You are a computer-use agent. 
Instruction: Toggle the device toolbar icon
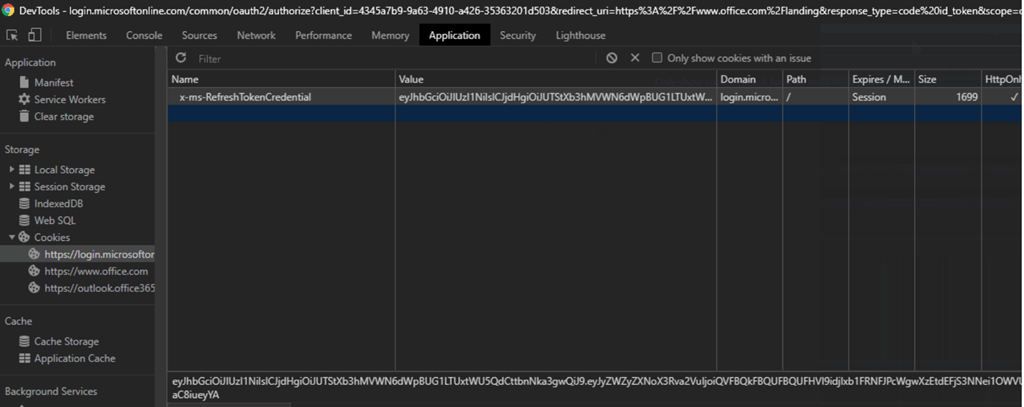[34, 35]
